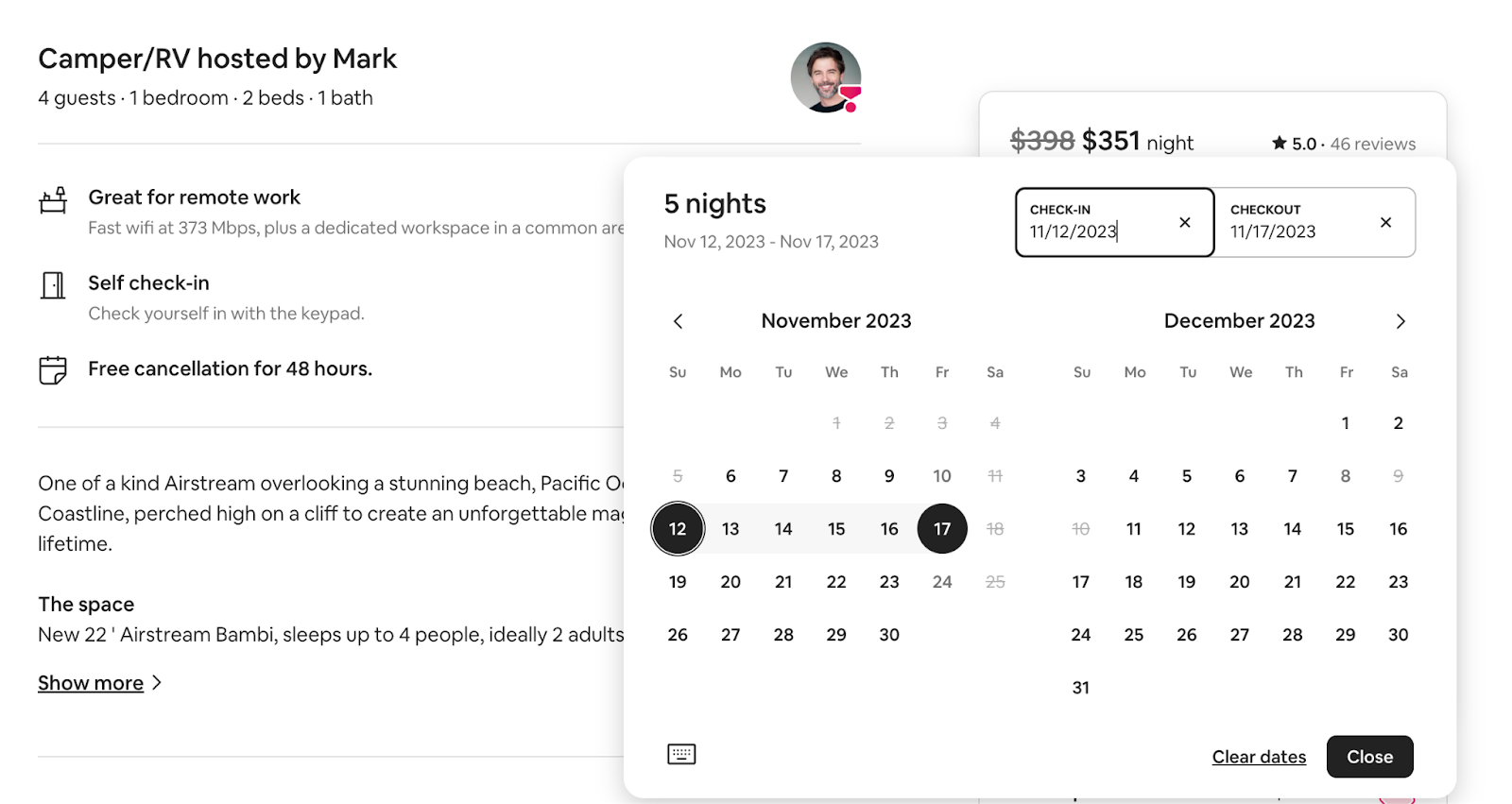Click the free cancellation calendar icon
Screen dimensions: 1512x804
click(x=53, y=369)
